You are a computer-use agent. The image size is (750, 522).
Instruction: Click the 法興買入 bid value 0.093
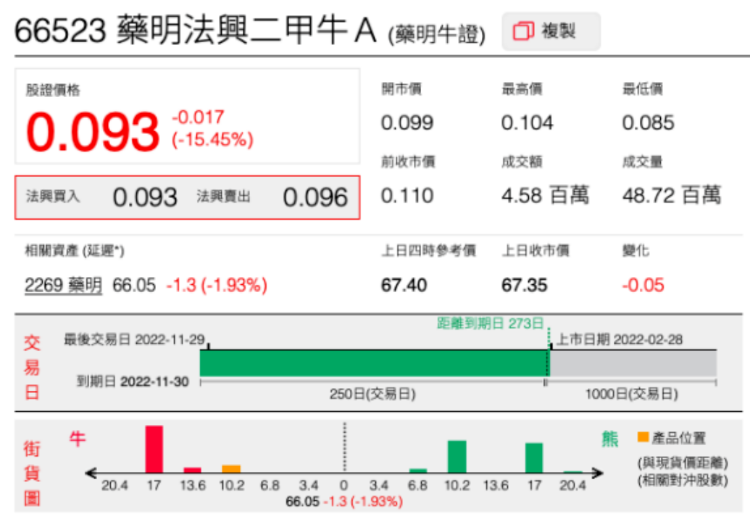(x=145, y=197)
